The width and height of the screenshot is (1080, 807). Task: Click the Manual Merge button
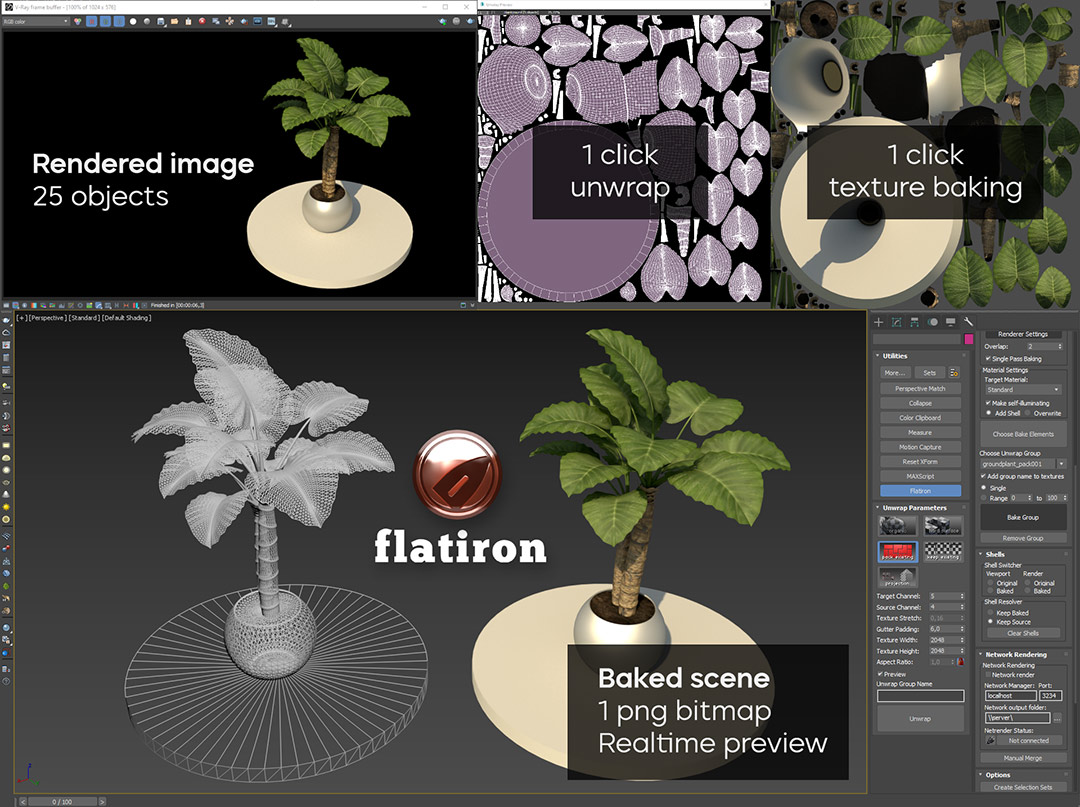click(1023, 757)
